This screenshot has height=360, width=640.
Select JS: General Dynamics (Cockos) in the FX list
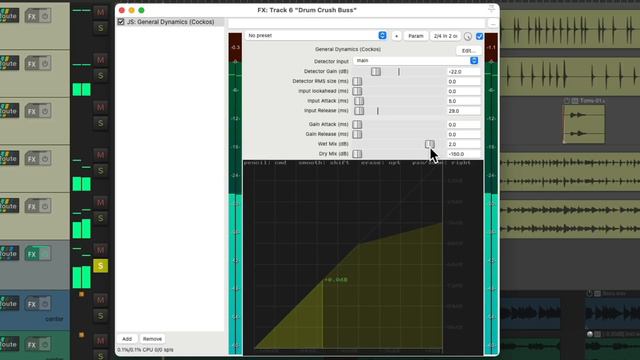(170, 22)
